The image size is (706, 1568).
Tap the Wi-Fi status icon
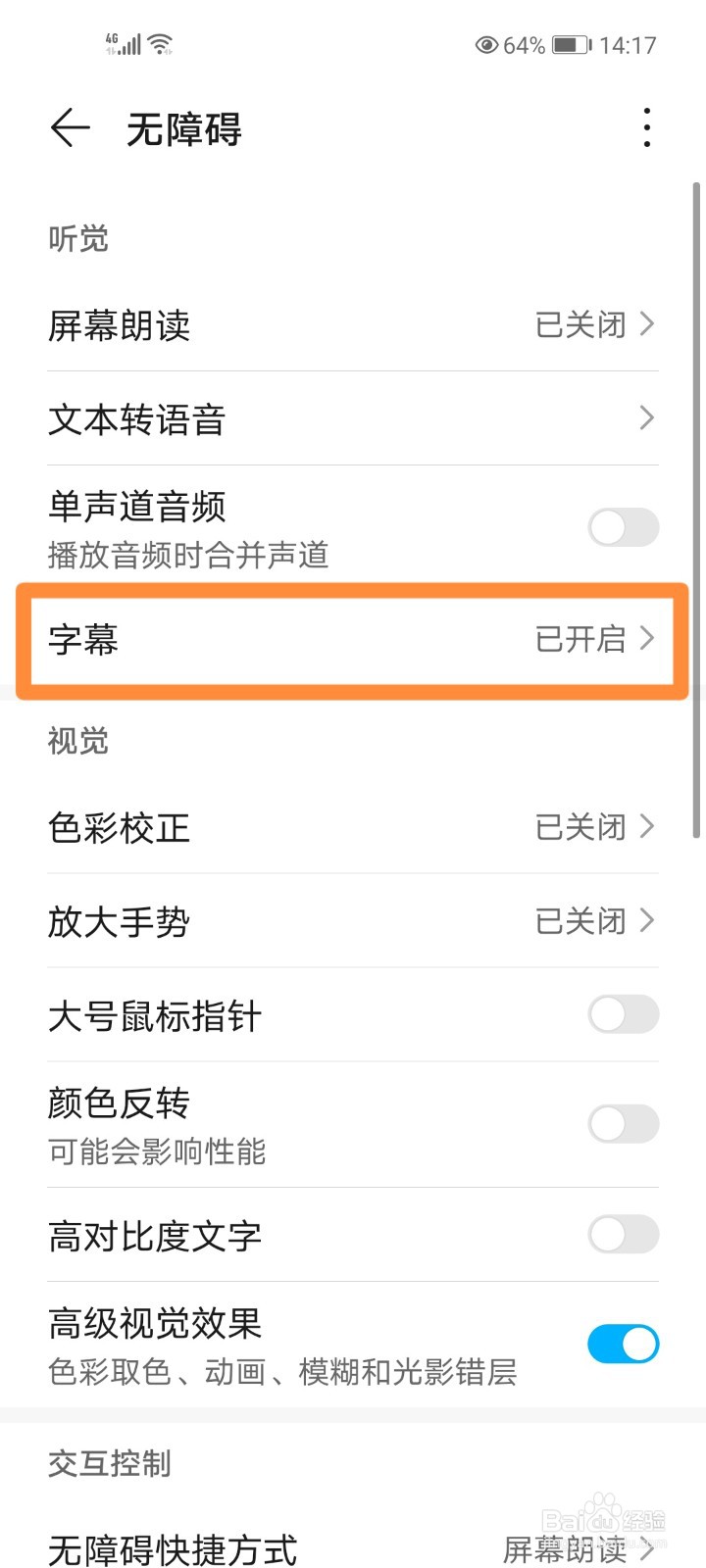point(161,43)
